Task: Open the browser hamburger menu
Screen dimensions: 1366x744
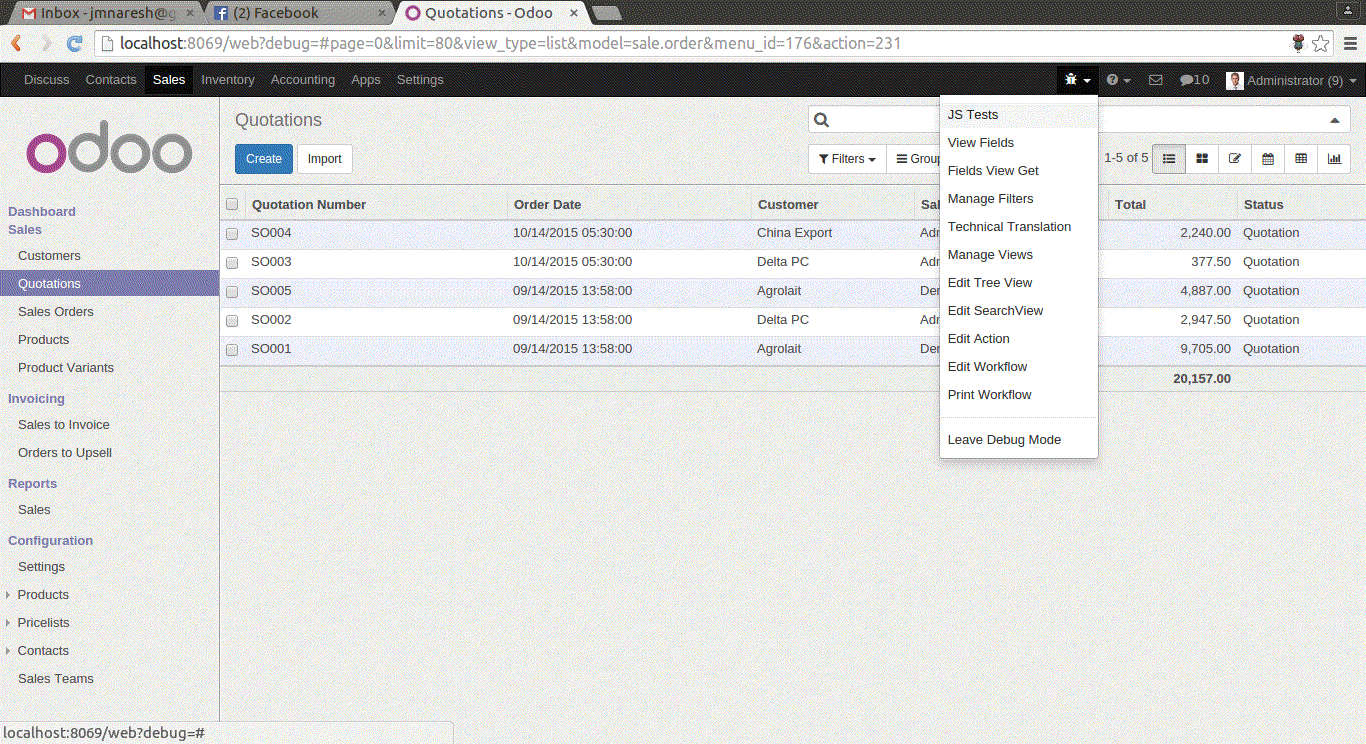Action: (1349, 43)
